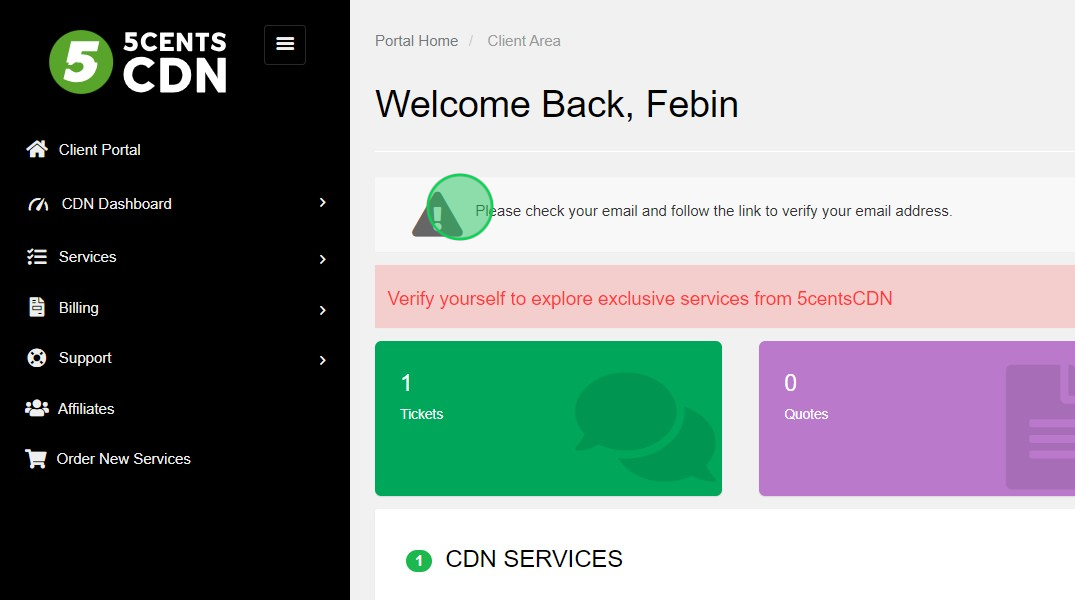
Task: Click the Billing document icon
Action: 37,307
